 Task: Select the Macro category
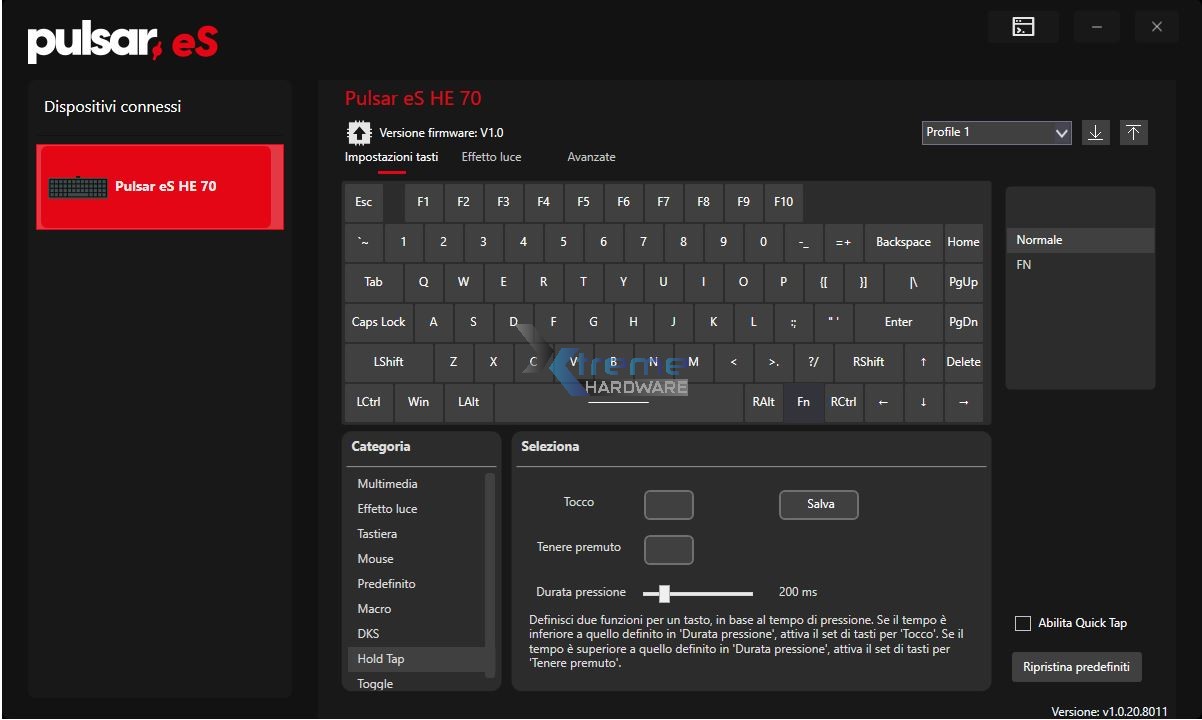373,608
